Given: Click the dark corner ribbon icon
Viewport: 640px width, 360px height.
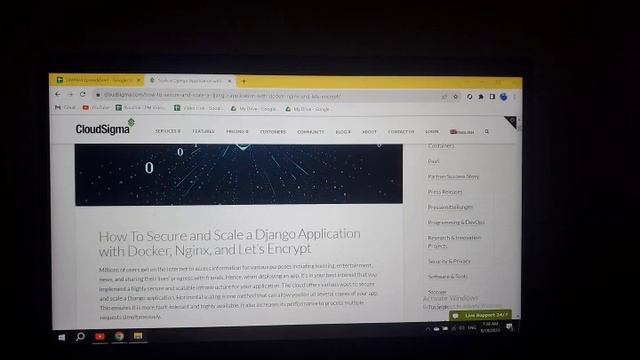Looking at the screenshot, I should click(x=512, y=122).
